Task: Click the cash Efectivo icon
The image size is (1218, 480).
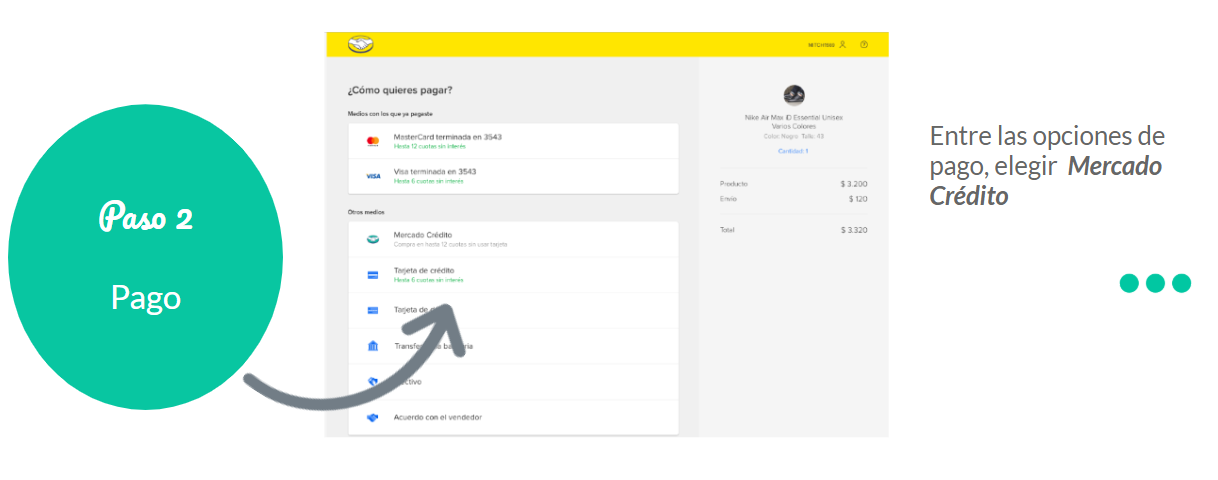Action: click(x=373, y=381)
